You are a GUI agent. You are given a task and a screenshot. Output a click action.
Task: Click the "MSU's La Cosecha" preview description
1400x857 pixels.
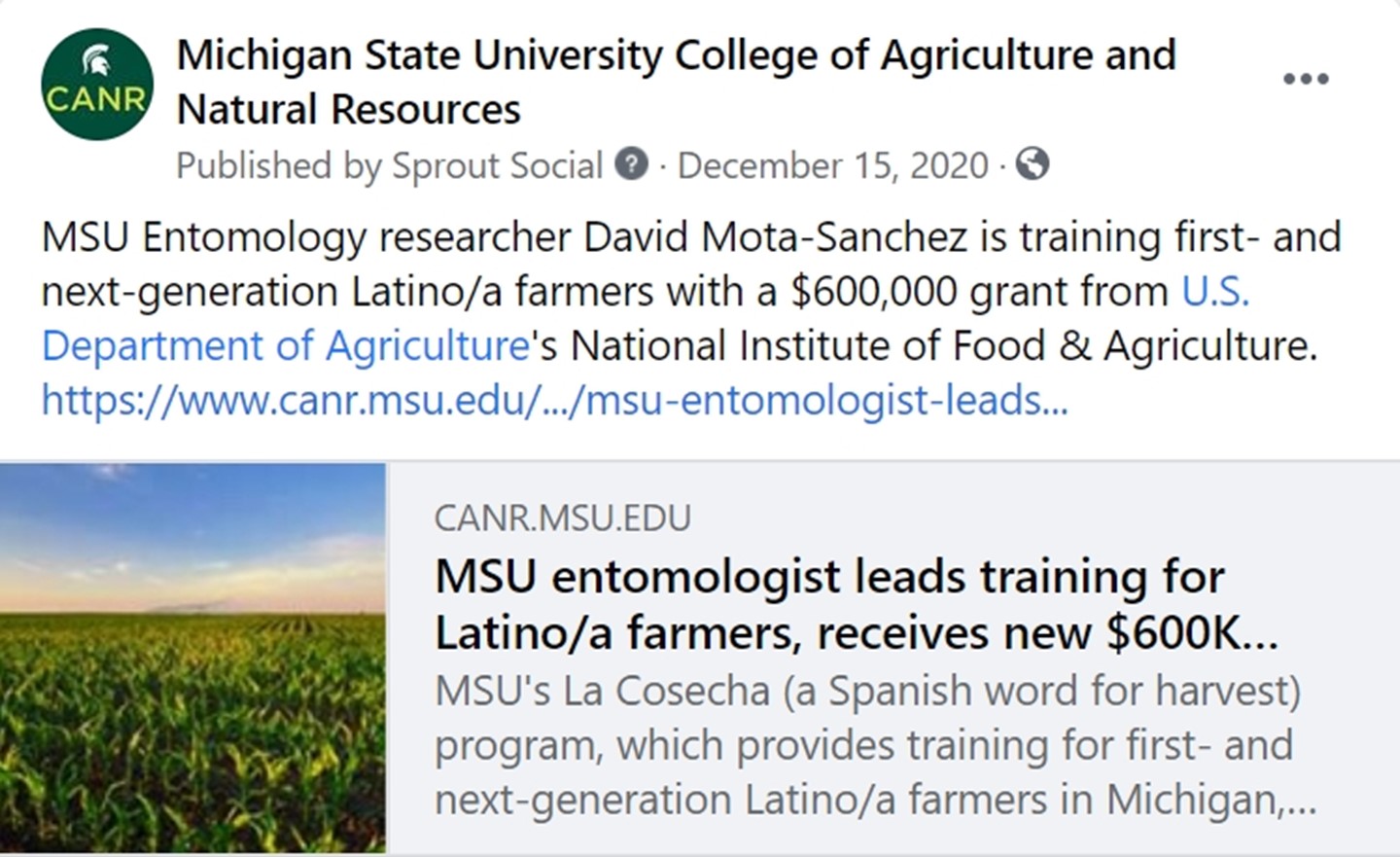(867, 745)
